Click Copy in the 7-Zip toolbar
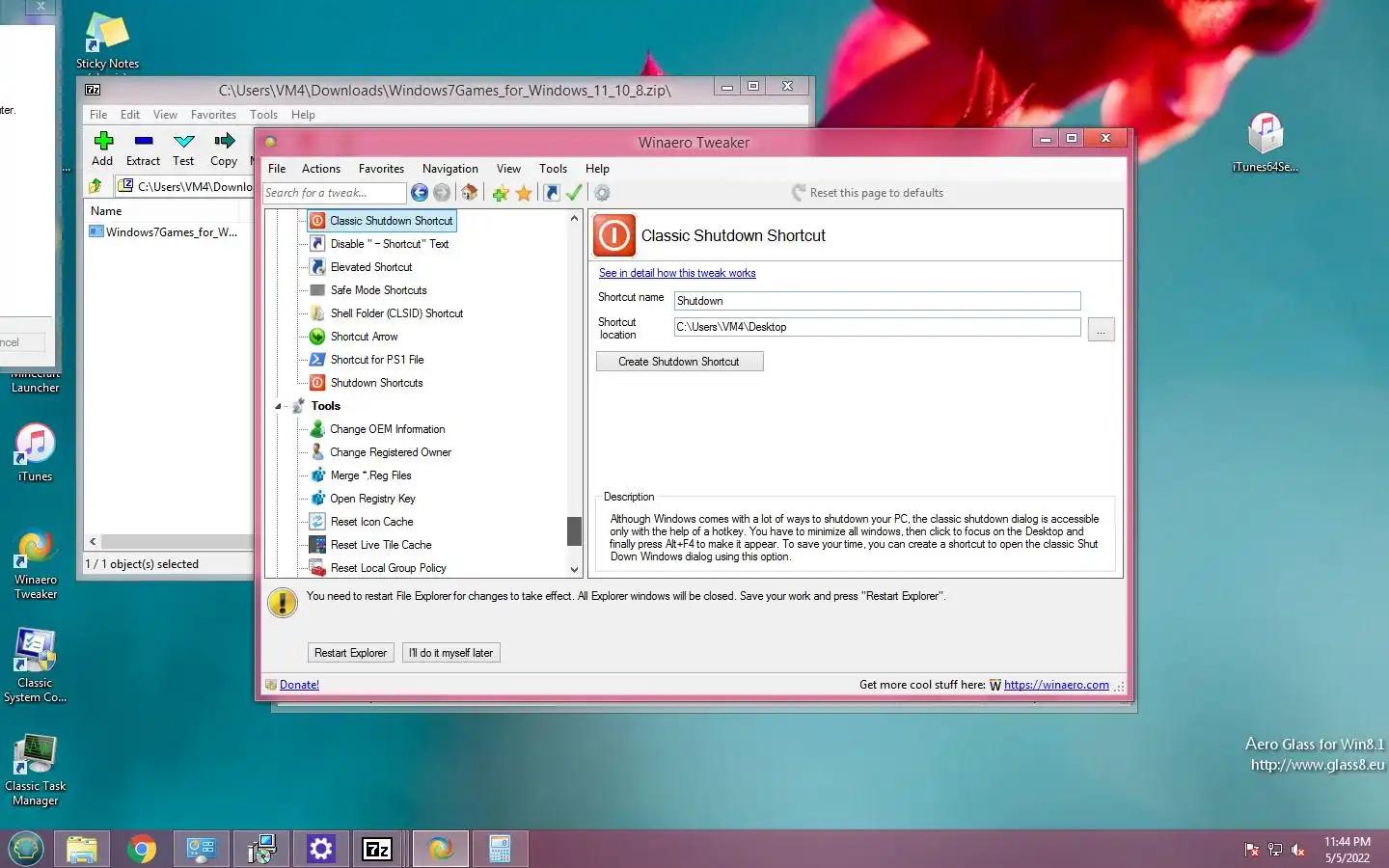The height and width of the screenshot is (868, 1389). coord(224,149)
